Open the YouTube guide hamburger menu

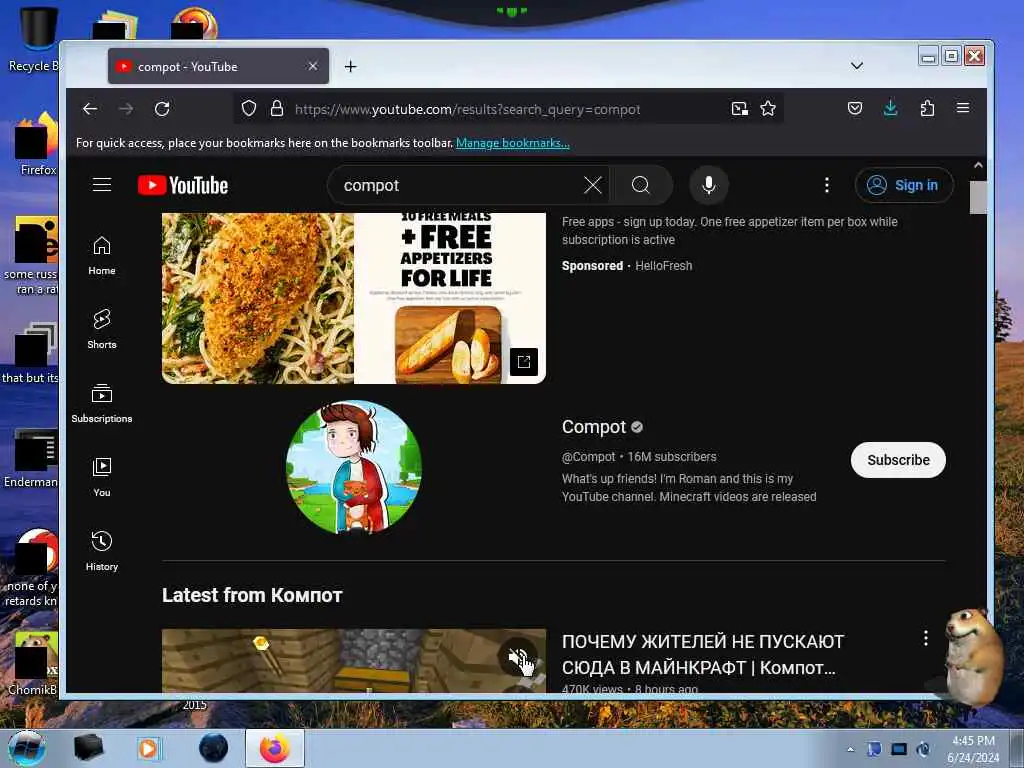pos(102,185)
